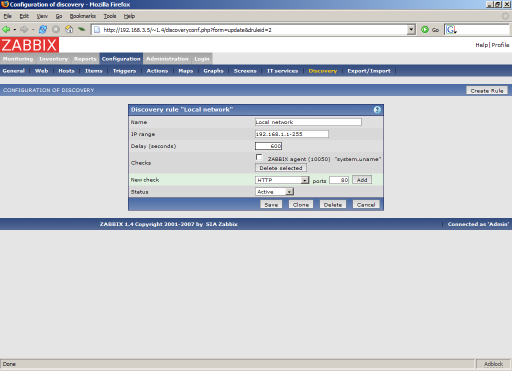Viewport: 512px width, 371px height.
Task: Switch to the Administration tab
Action: click(167, 59)
